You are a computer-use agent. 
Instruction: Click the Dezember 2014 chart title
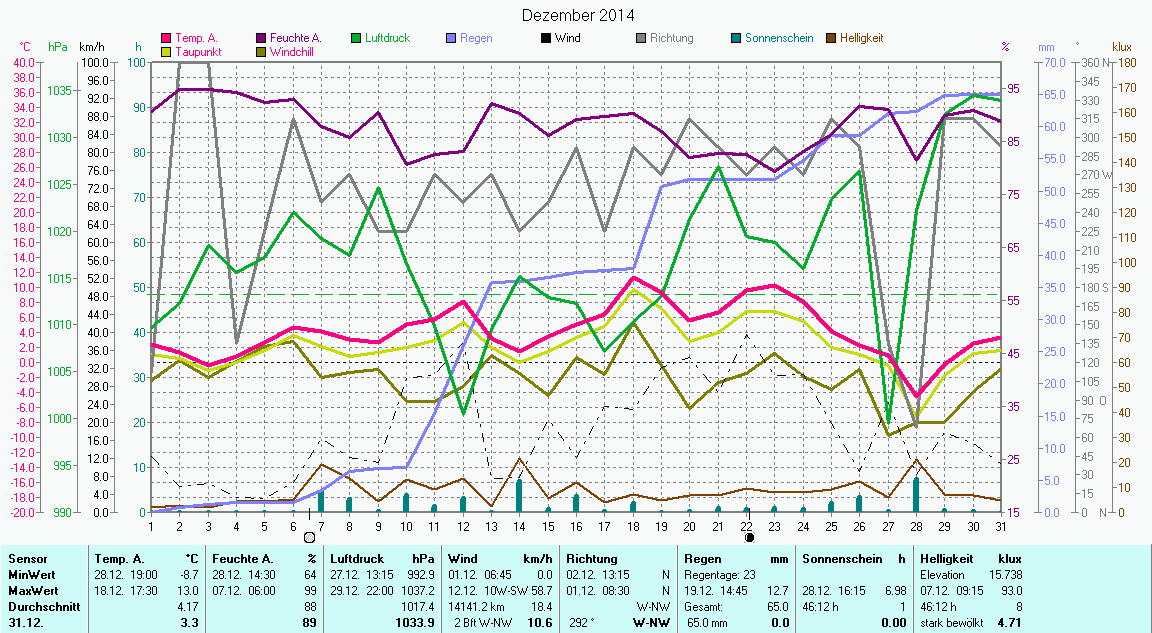pos(578,15)
